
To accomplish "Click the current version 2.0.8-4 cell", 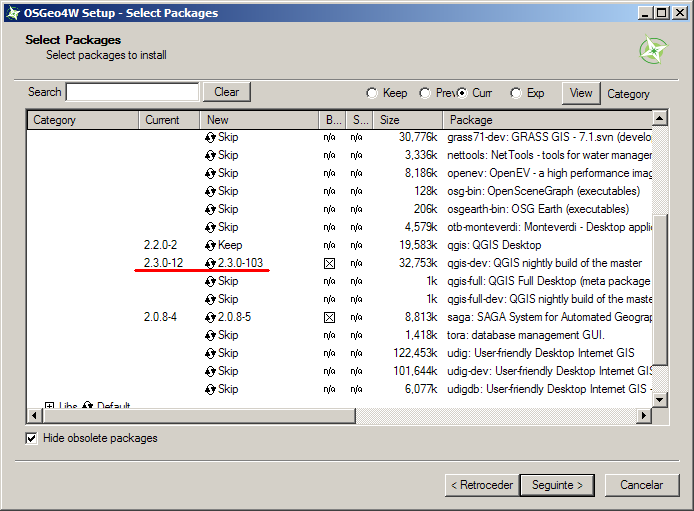I will click(160, 317).
